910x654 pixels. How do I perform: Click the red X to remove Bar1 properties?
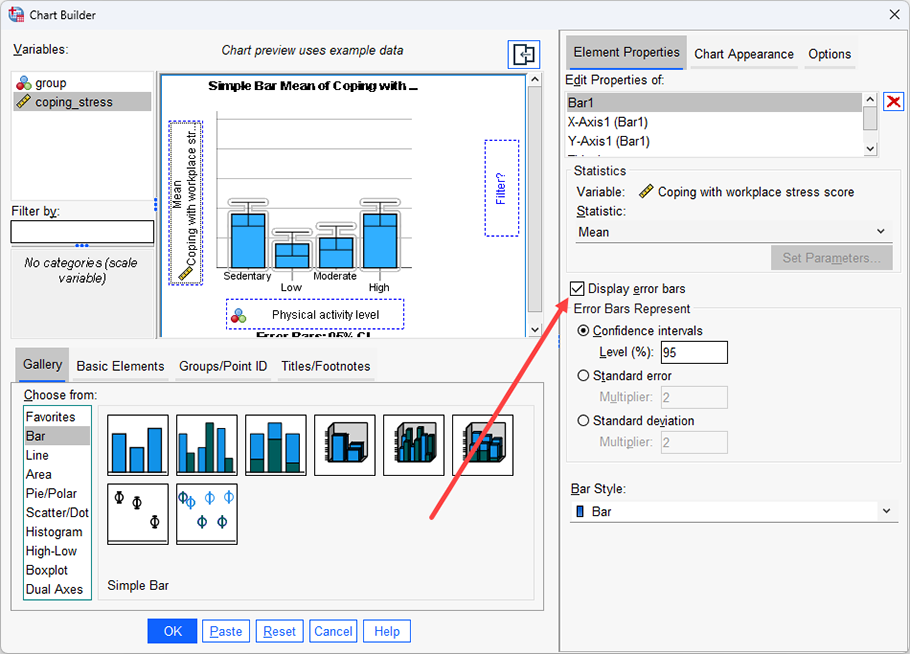click(894, 101)
